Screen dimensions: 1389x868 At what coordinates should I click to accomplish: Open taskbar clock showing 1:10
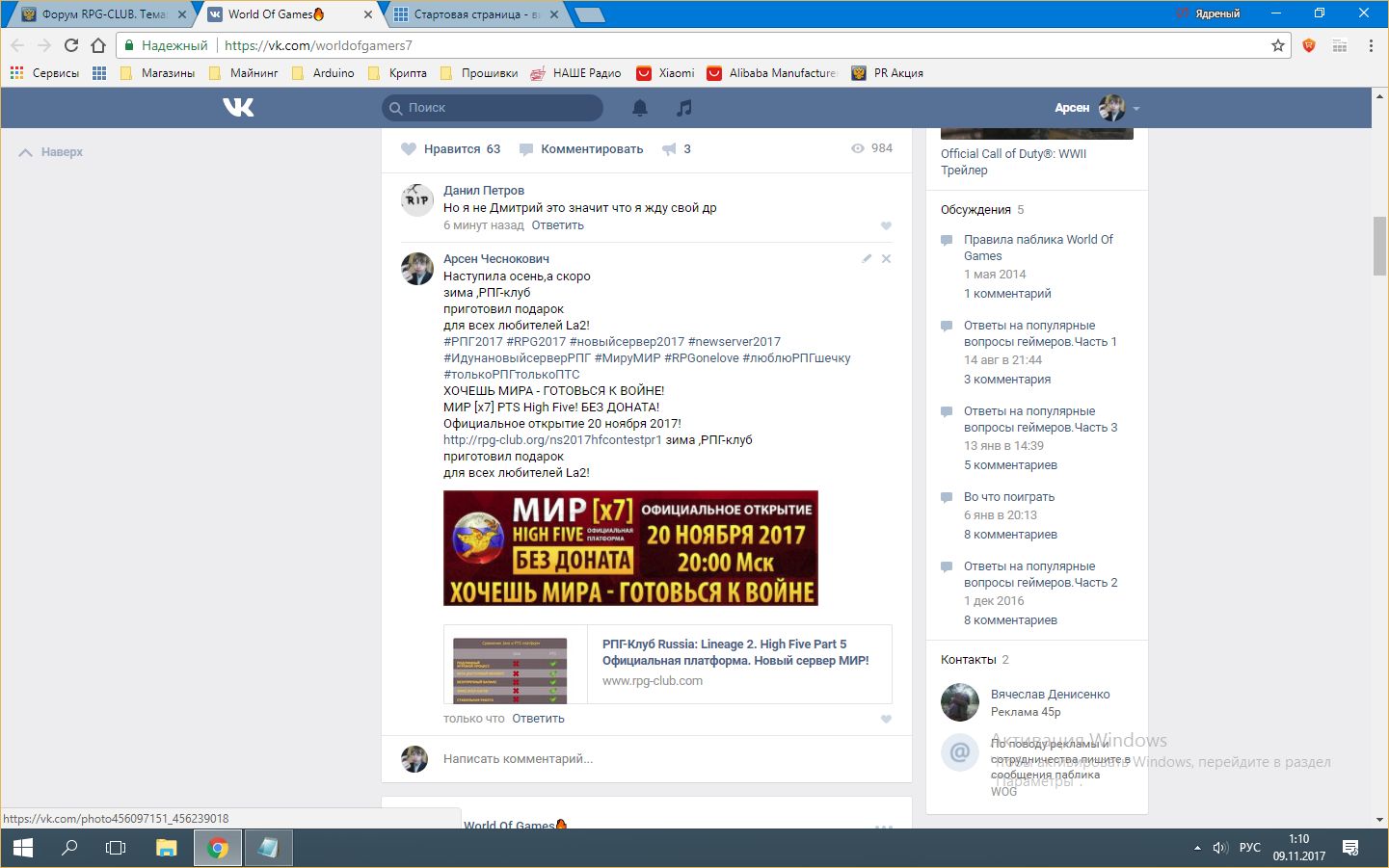[1298, 848]
